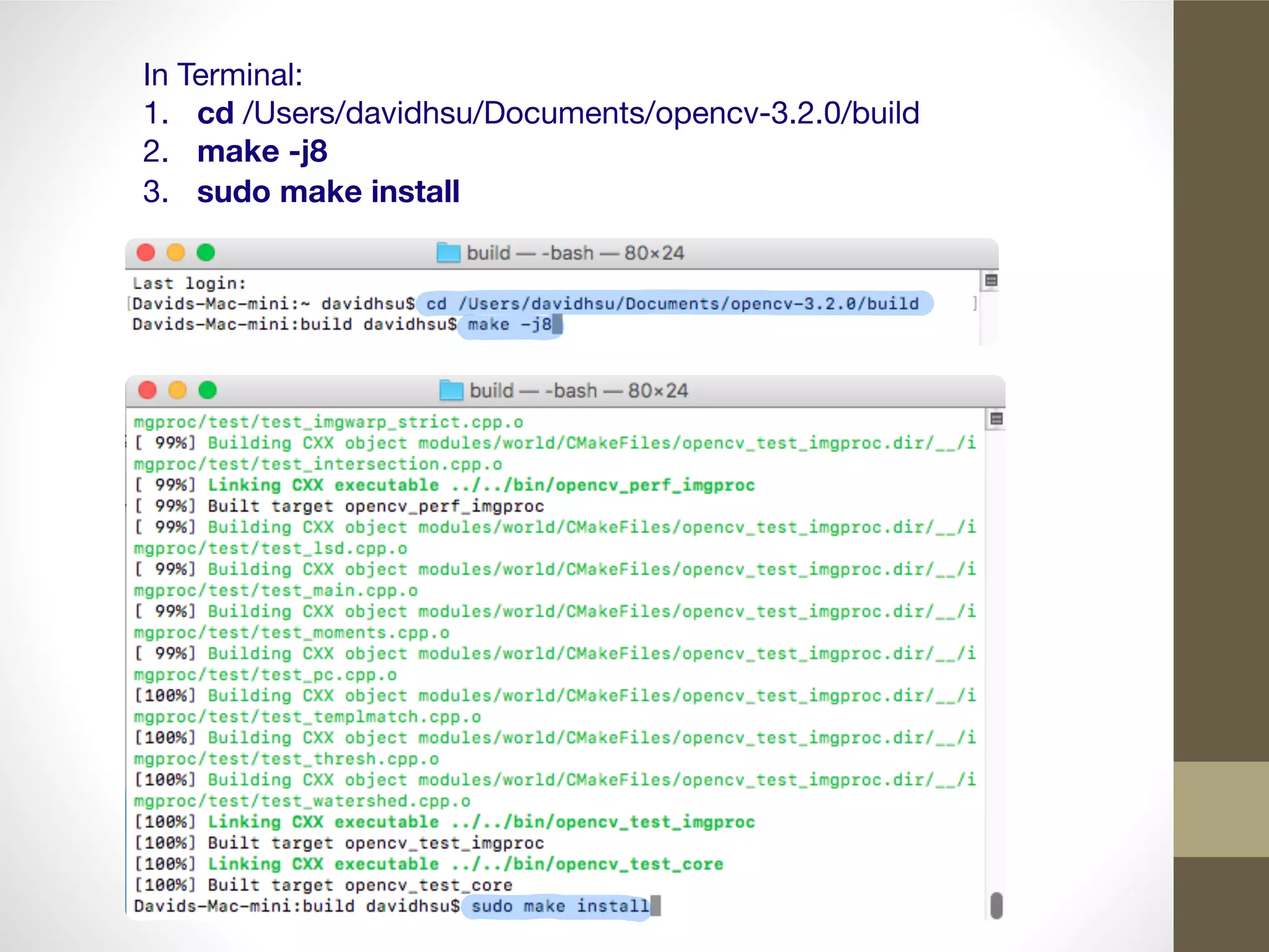
Task: Click the split-pane icon in upper terminal
Action: pos(991,281)
